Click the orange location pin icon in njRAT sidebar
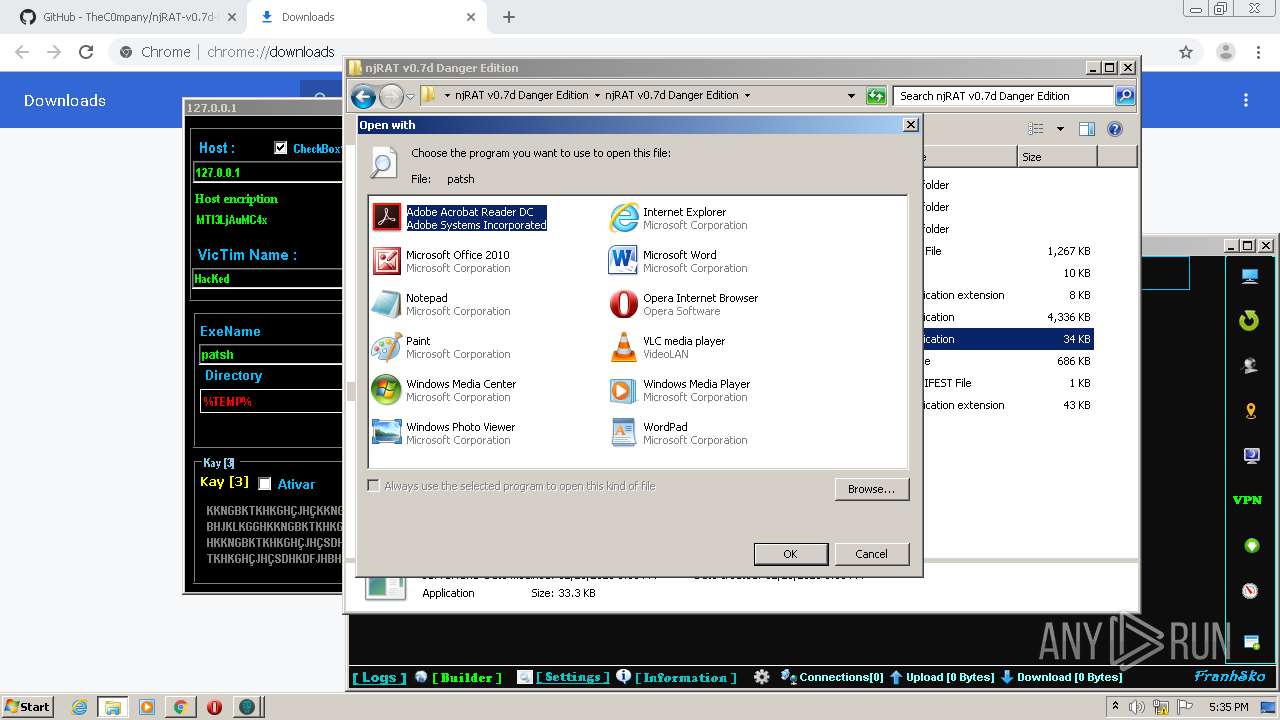Screen dimensions: 1280x720 click(1250, 411)
